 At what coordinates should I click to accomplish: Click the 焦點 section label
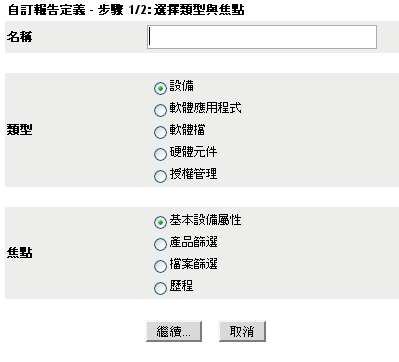[19, 252]
